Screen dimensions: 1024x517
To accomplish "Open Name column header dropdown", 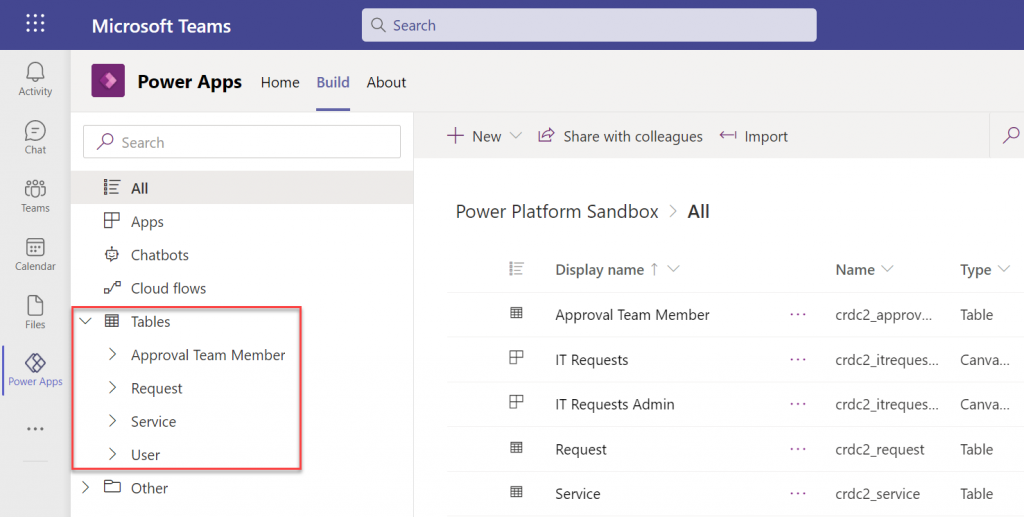I will 887,269.
